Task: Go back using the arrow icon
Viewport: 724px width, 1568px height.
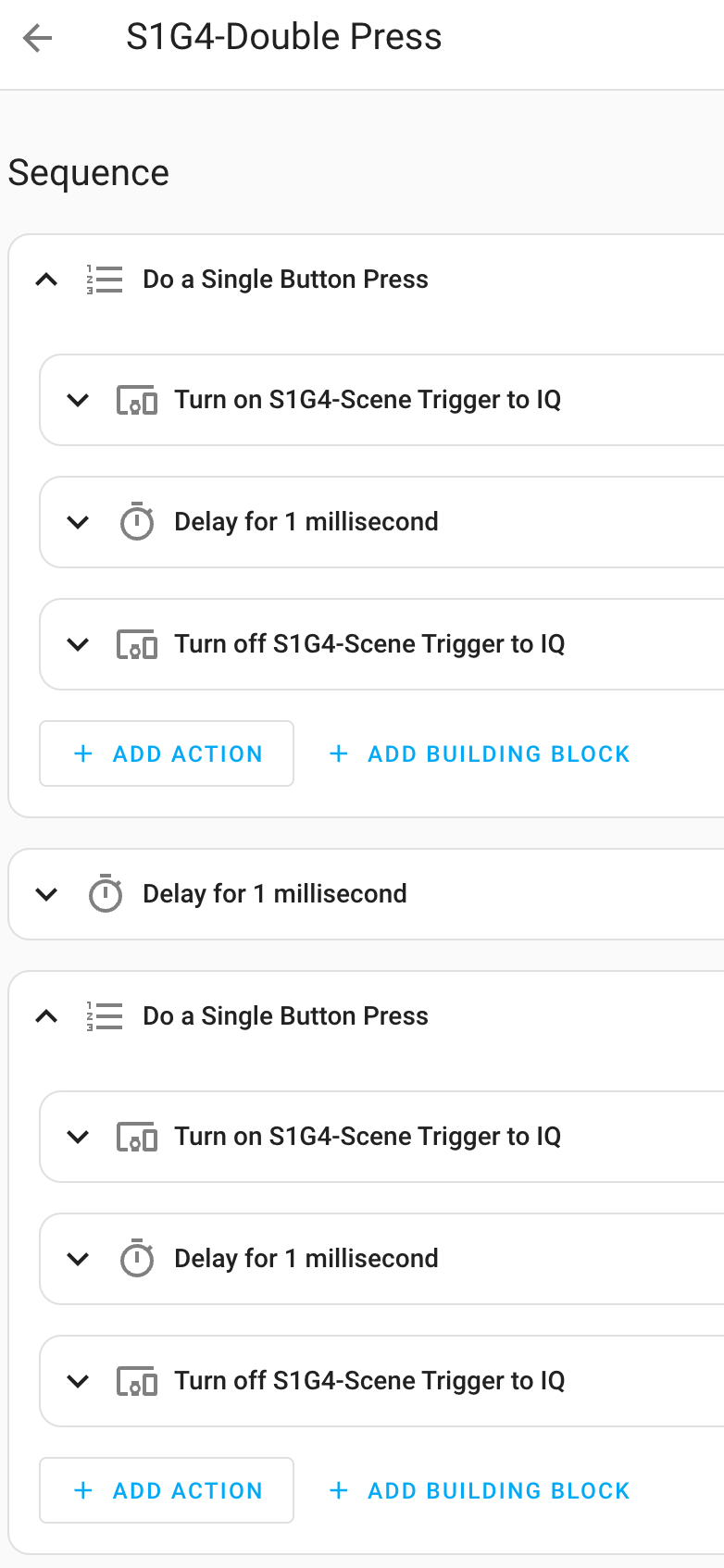Action: [38, 38]
